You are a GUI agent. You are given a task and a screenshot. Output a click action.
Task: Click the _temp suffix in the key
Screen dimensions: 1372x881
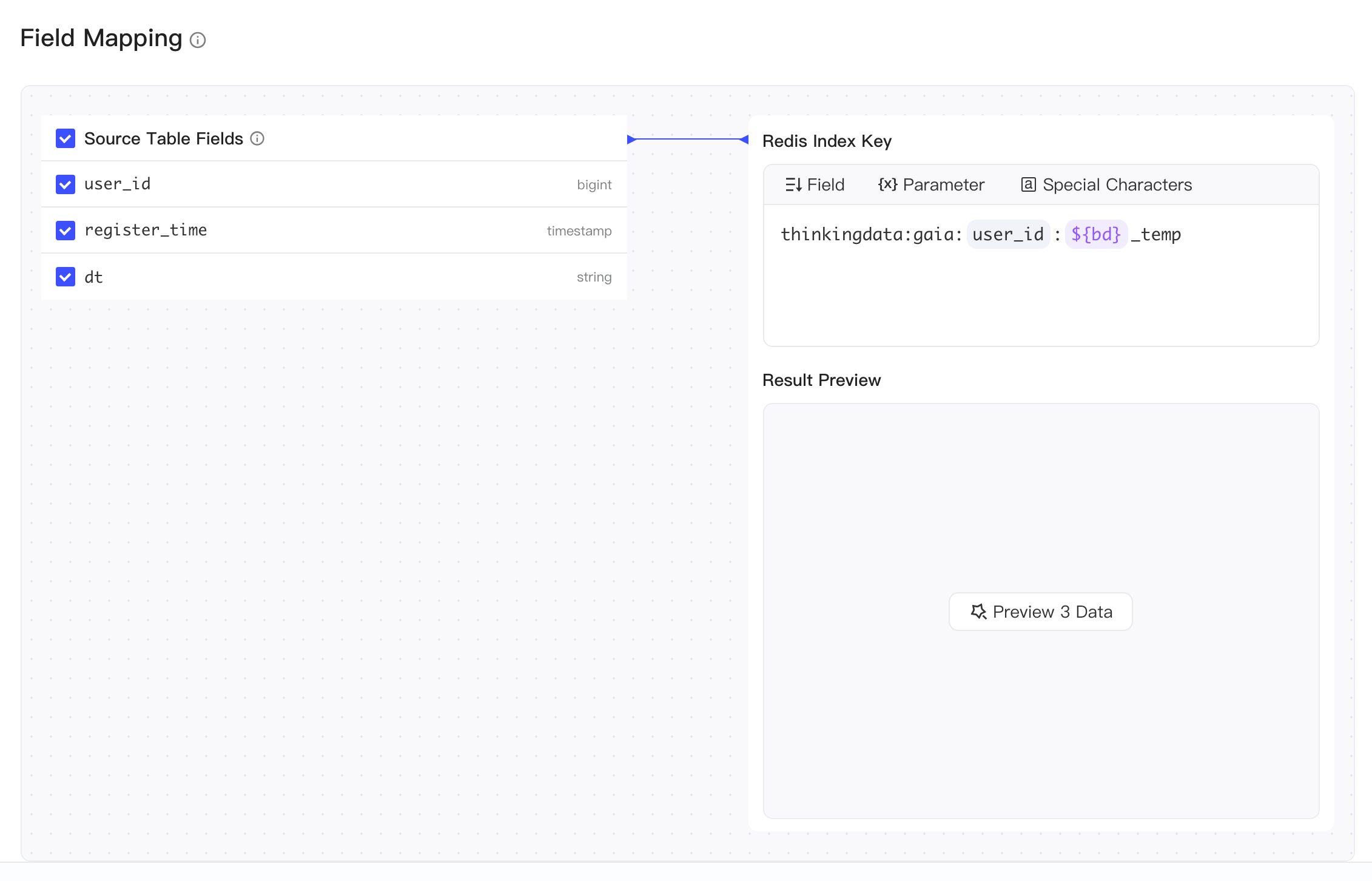1156,234
